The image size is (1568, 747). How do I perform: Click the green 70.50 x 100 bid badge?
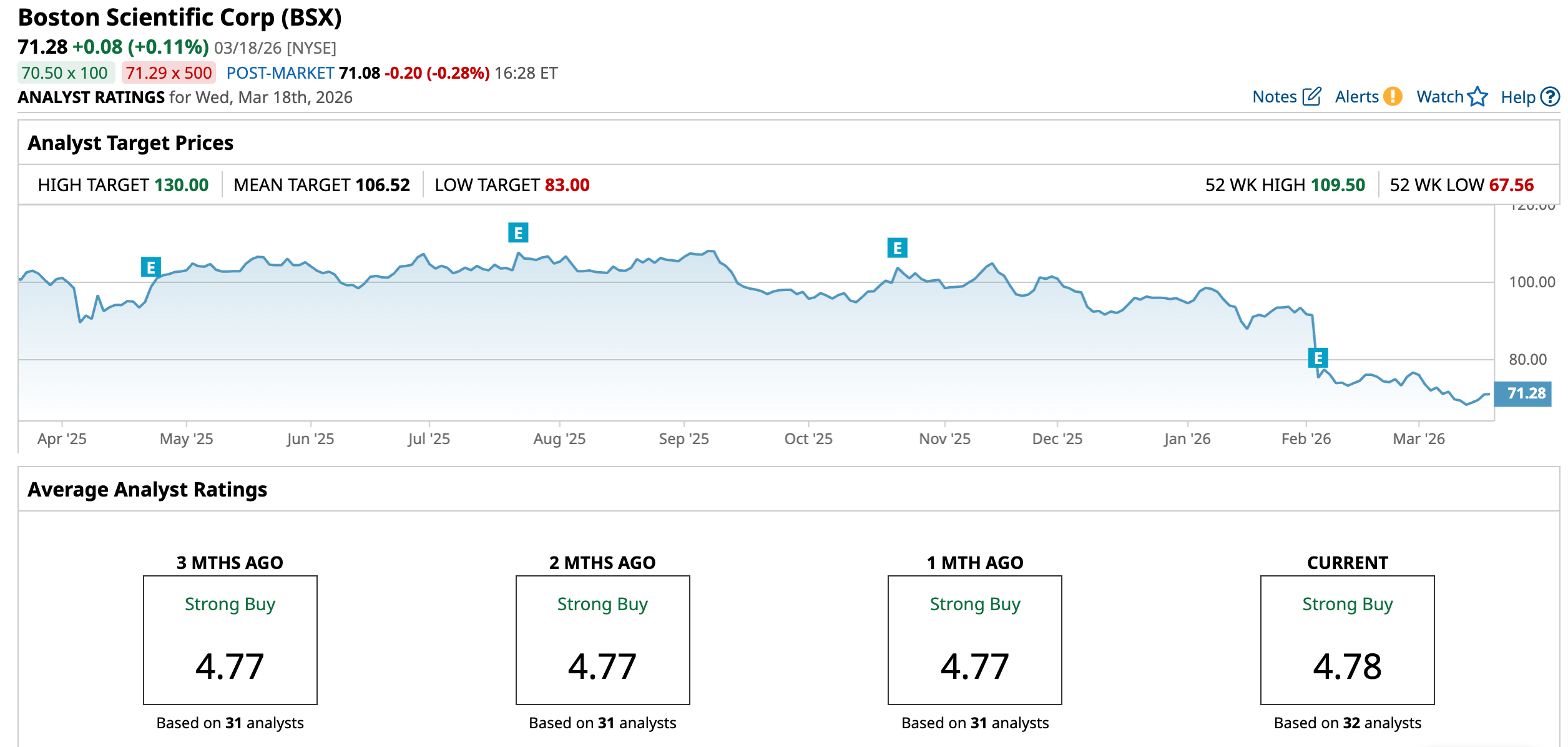pos(65,73)
